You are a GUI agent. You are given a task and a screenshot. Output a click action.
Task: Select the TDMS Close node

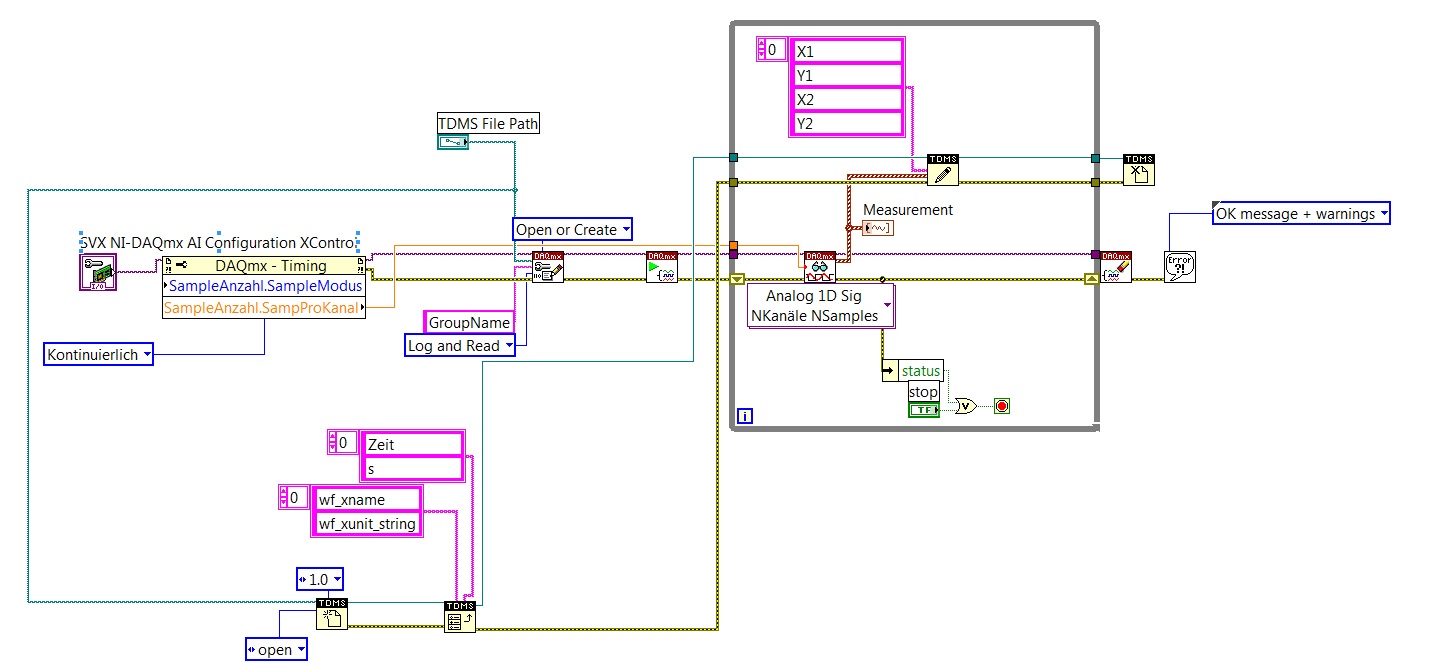tap(1138, 170)
